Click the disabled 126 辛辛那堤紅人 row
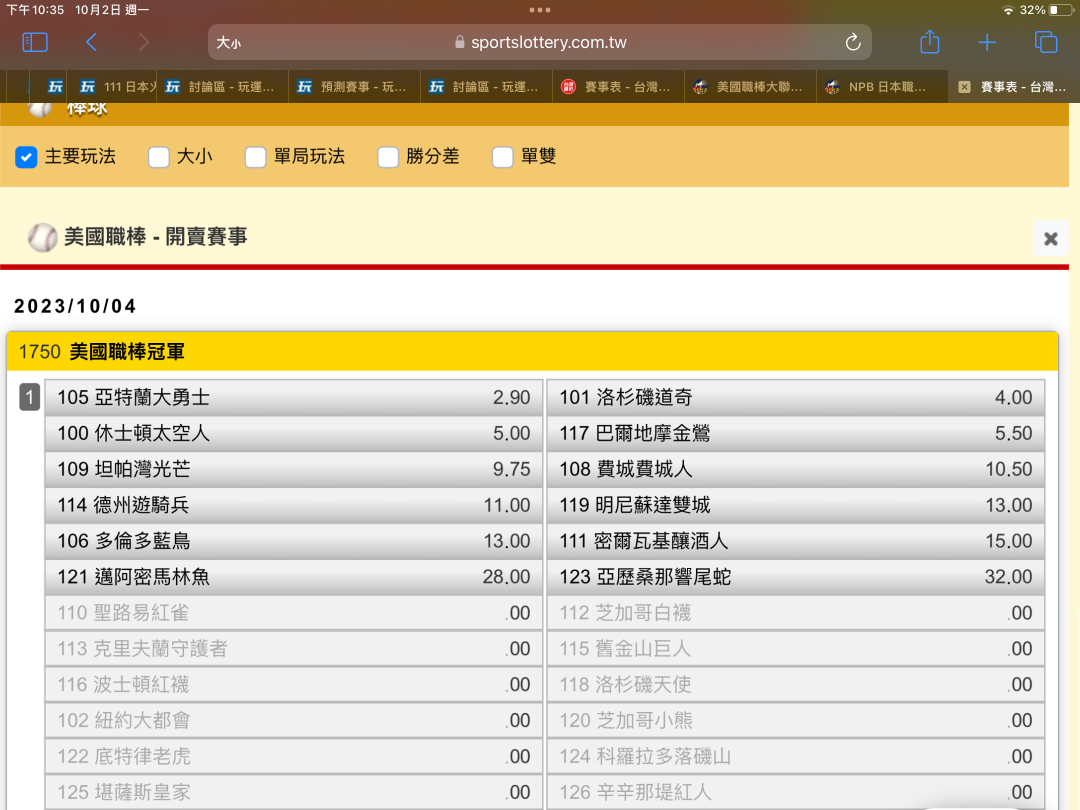 coord(796,791)
